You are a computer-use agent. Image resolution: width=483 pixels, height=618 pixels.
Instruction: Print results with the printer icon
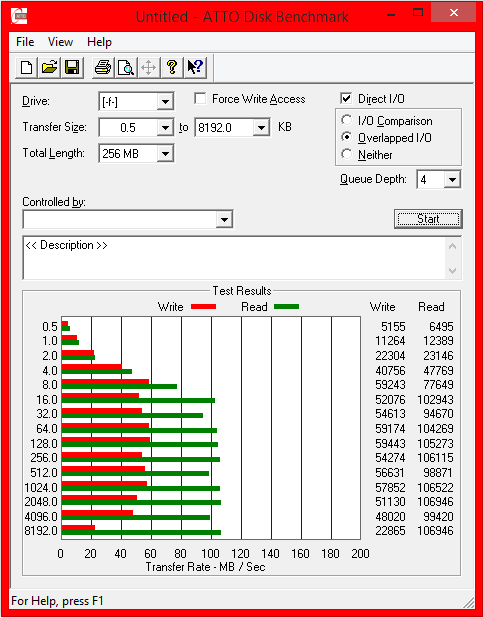tap(103, 67)
